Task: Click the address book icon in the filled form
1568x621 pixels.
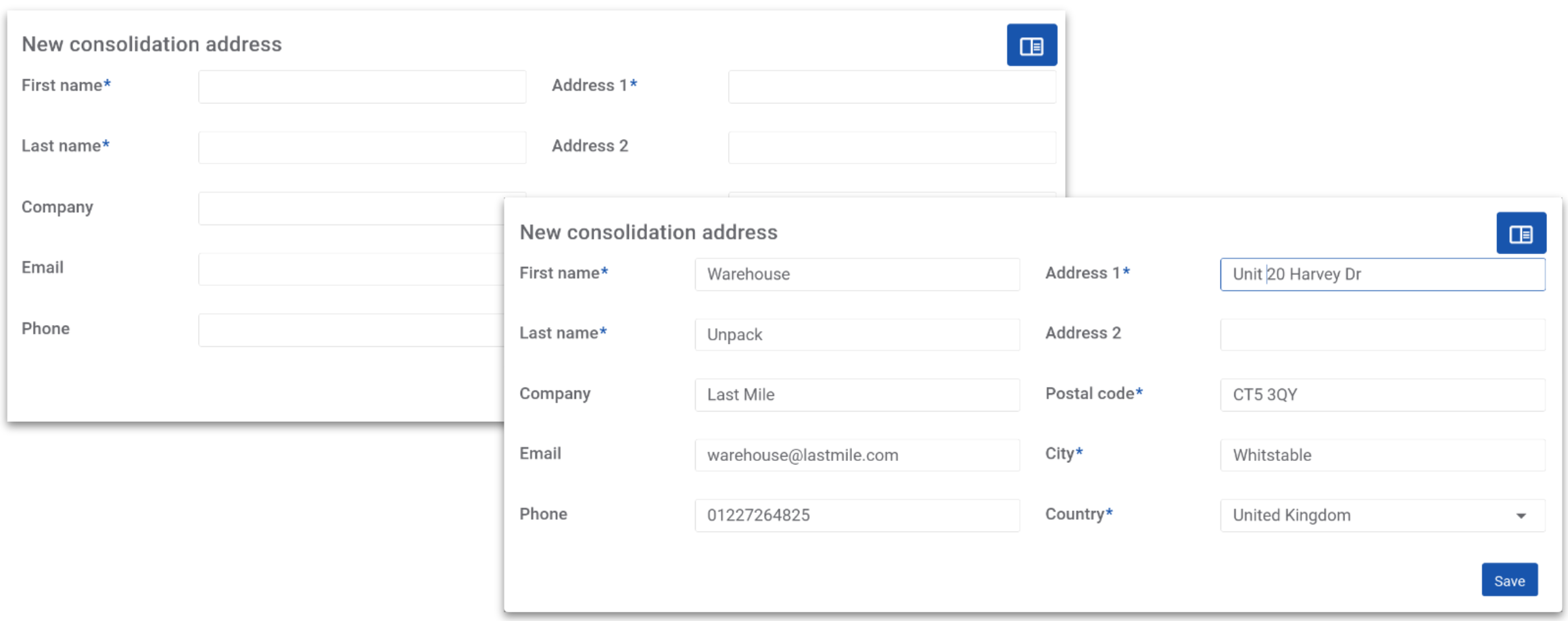Action: click(x=1521, y=233)
